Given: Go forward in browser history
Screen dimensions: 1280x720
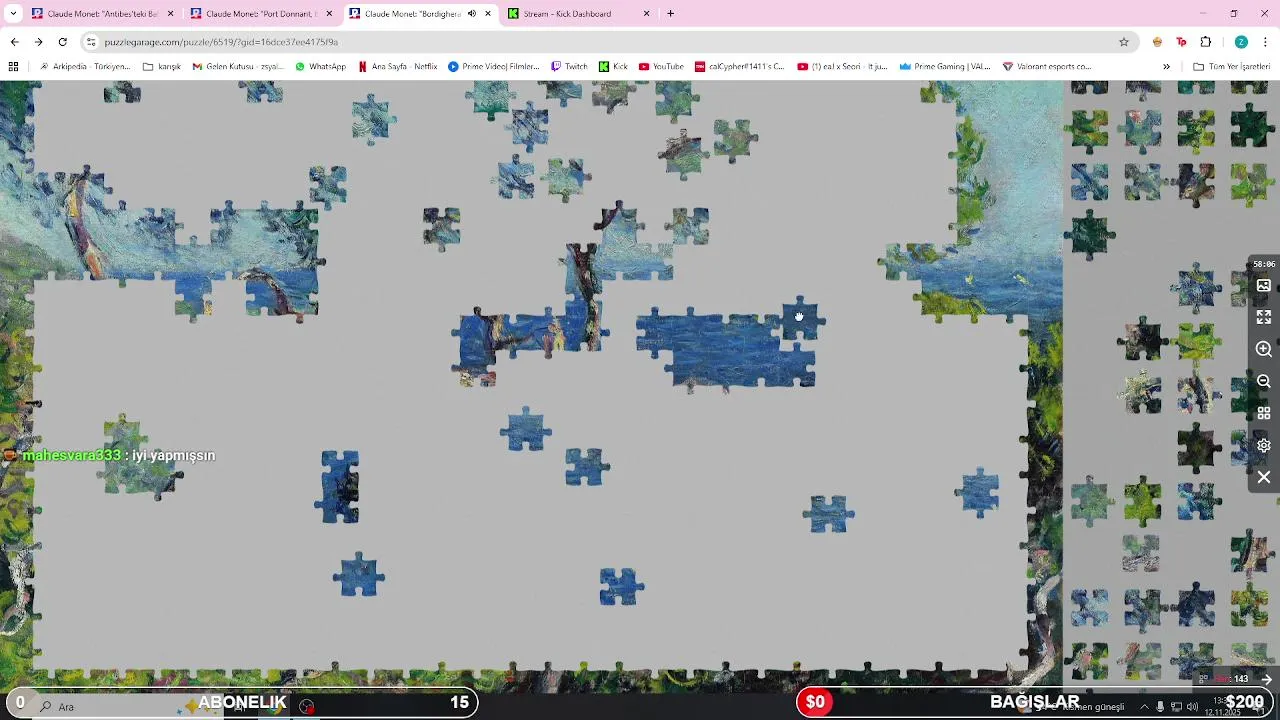Looking at the screenshot, I should pyautogui.click(x=38, y=42).
